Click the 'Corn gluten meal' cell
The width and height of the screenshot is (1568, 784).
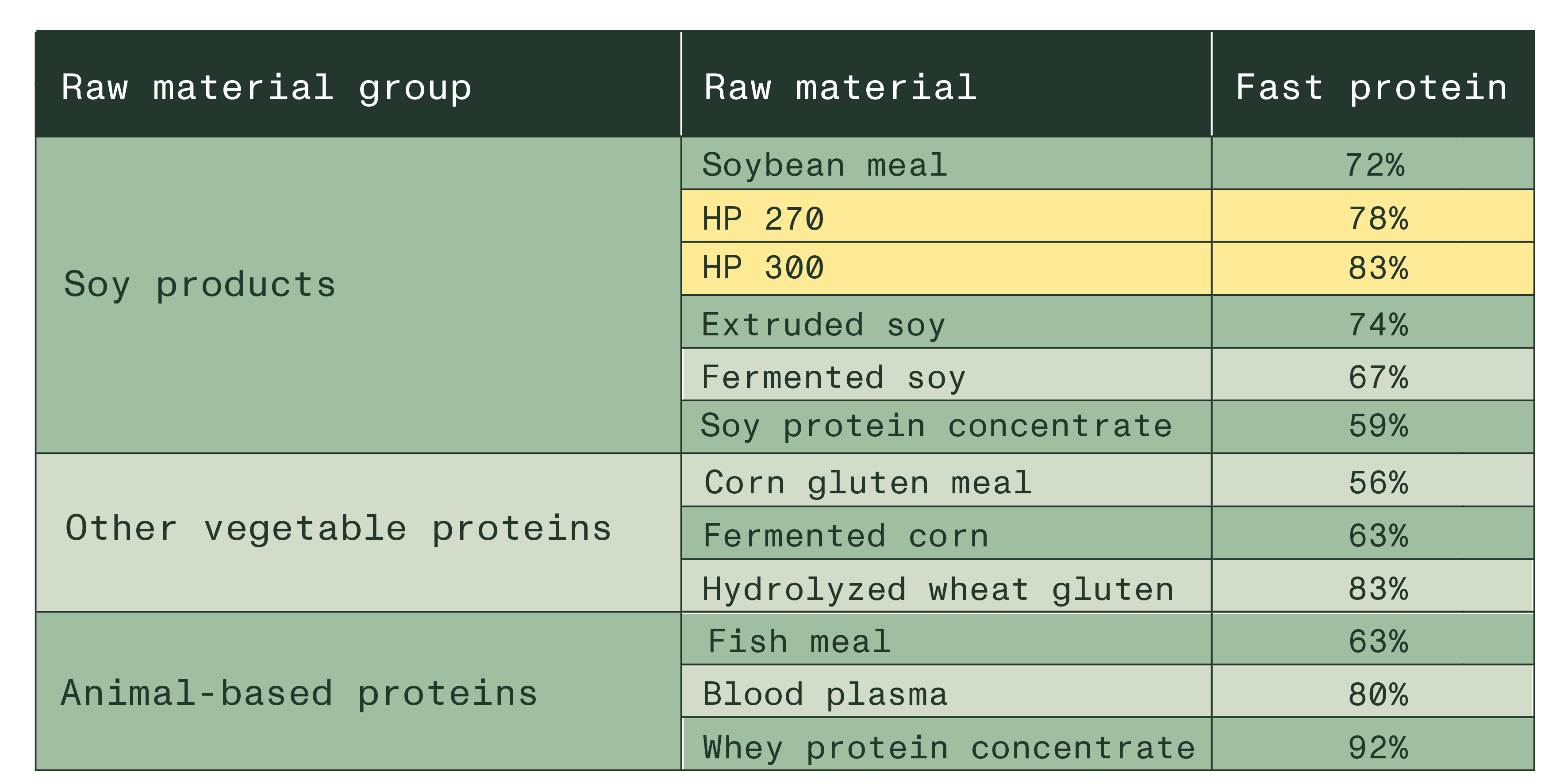pyautogui.click(x=868, y=483)
